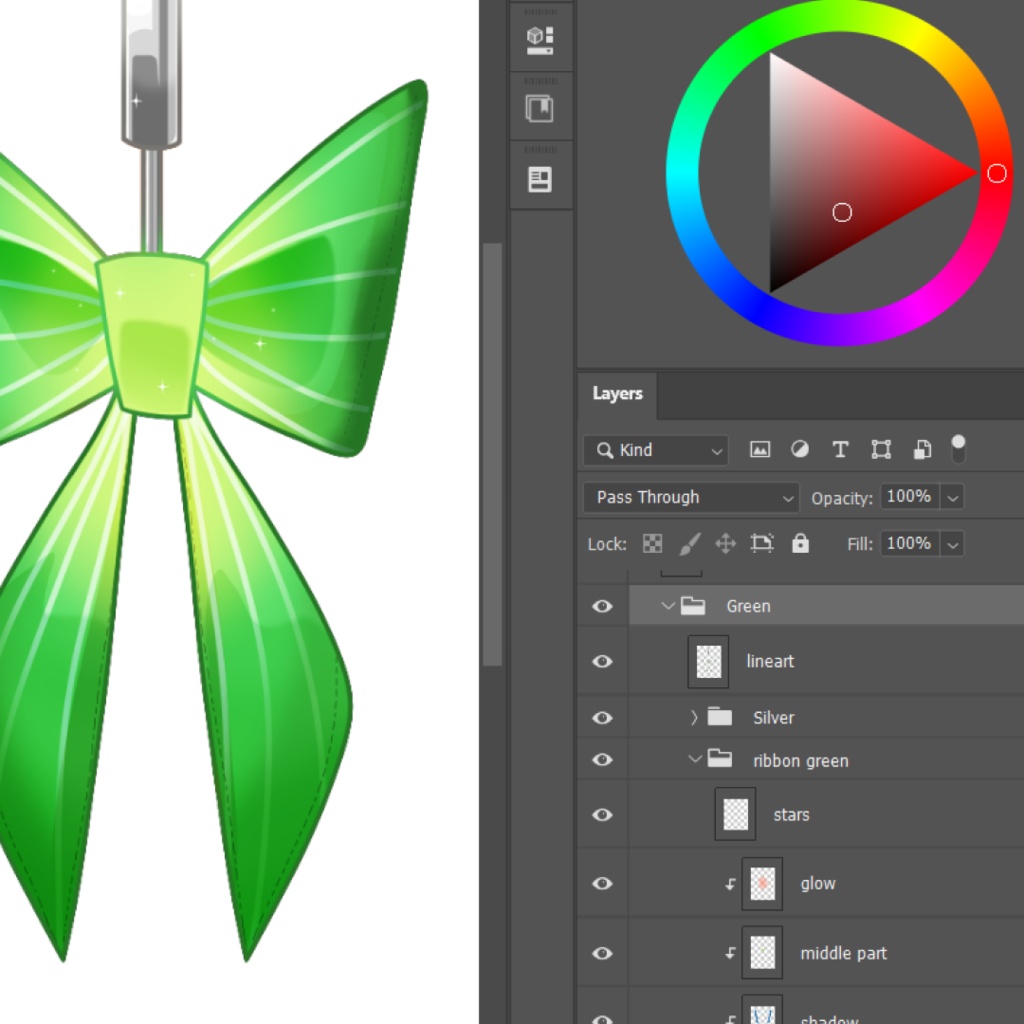Hide the Green group

point(602,606)
